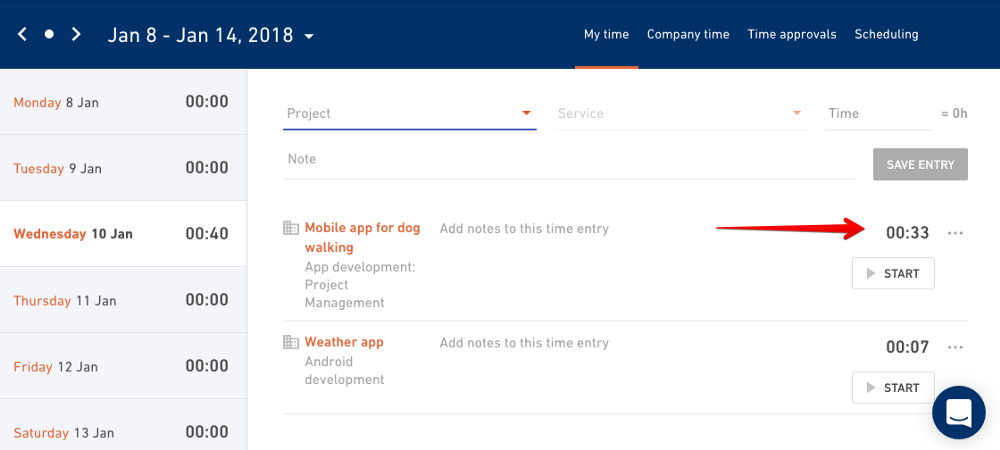Click into the Time input field
This screenshot has height=450, width=1000.
tap(878, 114)
